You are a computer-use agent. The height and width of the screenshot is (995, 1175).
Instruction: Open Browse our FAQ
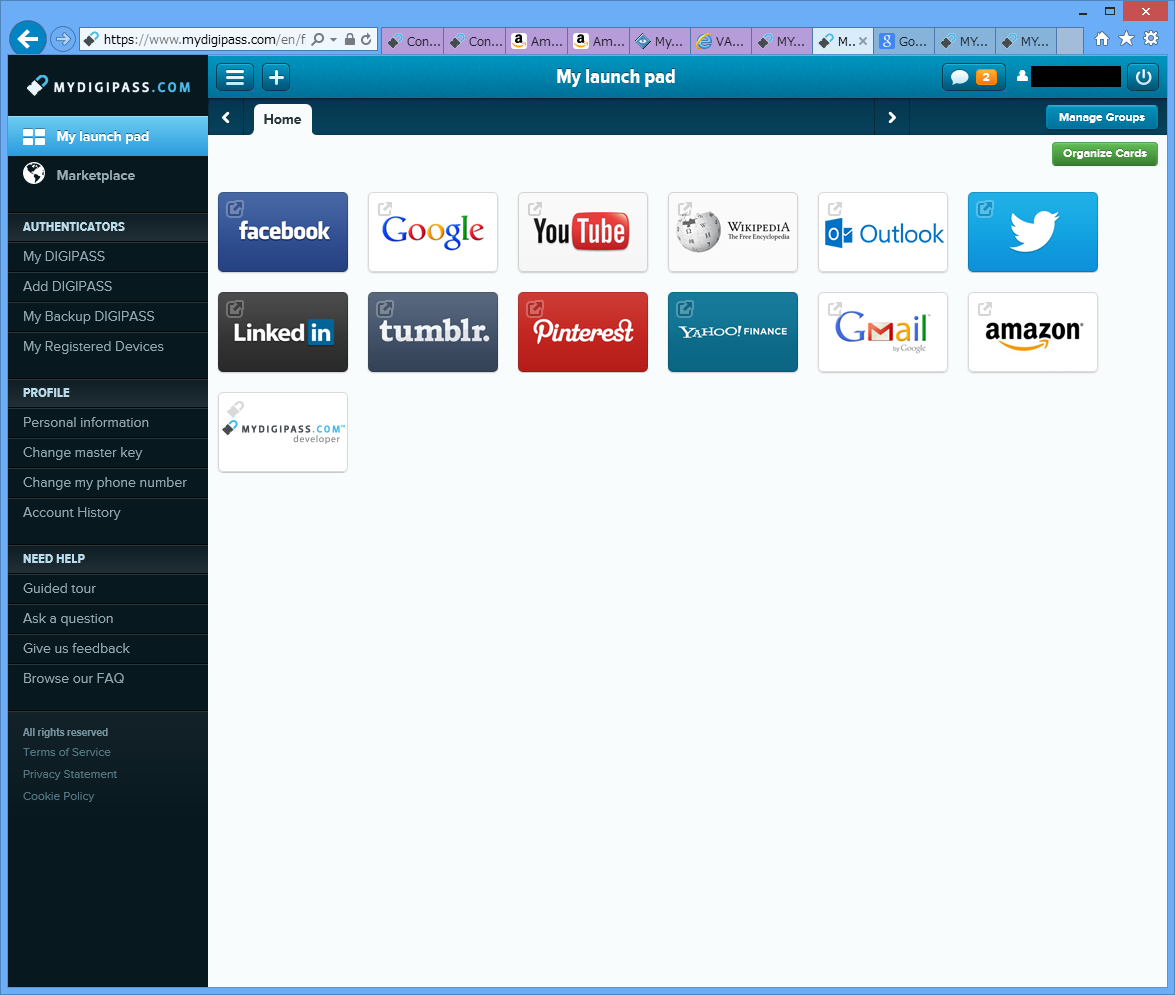tap(108, 679)
